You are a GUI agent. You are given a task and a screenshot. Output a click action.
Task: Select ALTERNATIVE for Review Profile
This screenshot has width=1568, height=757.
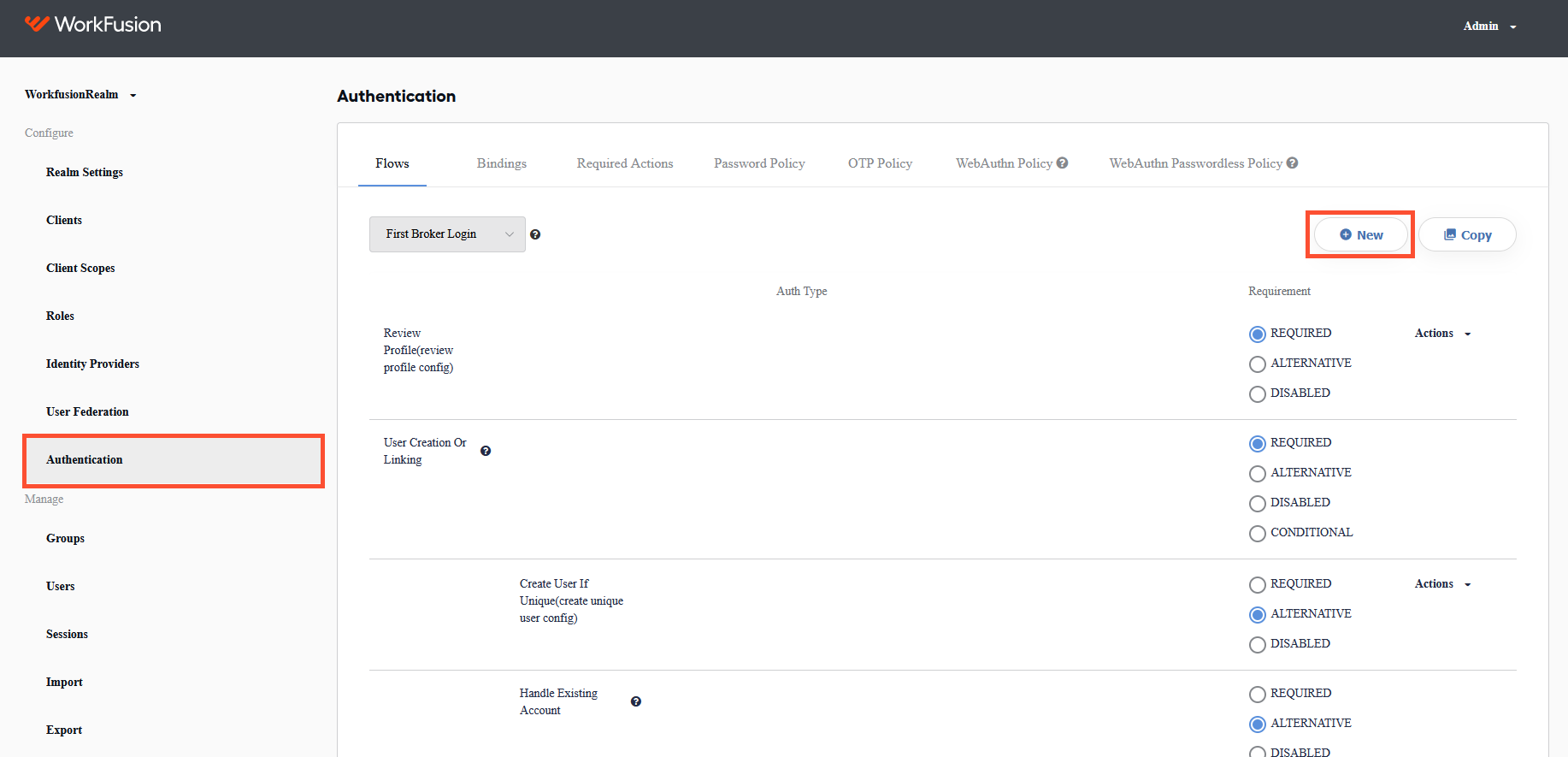coord(1257,364)
